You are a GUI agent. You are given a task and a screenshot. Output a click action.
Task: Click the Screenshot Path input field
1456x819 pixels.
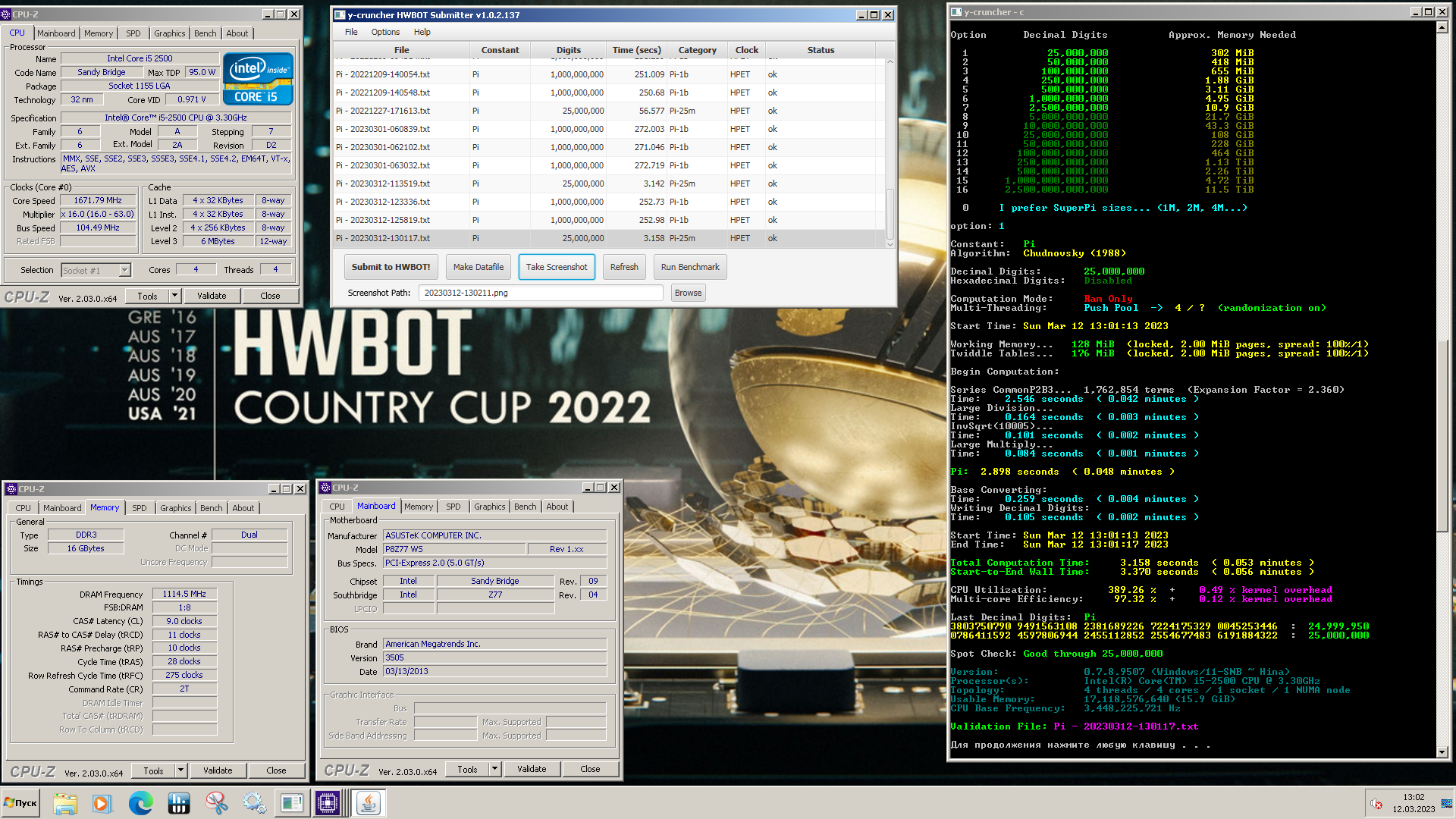click(x=541, y=293)
